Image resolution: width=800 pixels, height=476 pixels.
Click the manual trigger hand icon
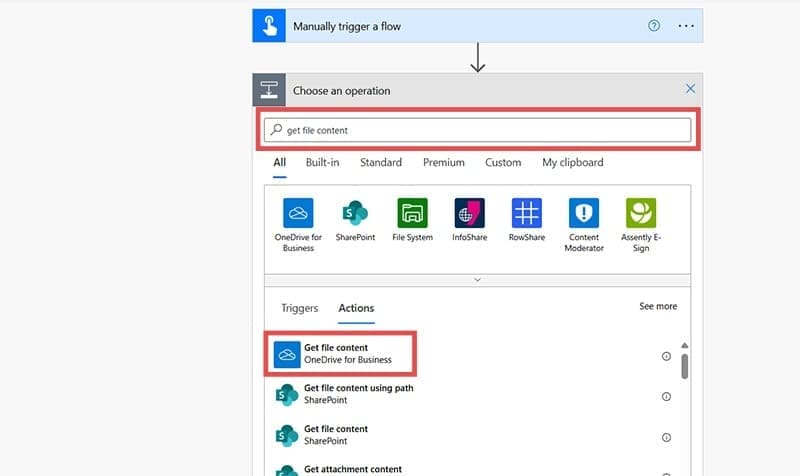coord(269,26)
